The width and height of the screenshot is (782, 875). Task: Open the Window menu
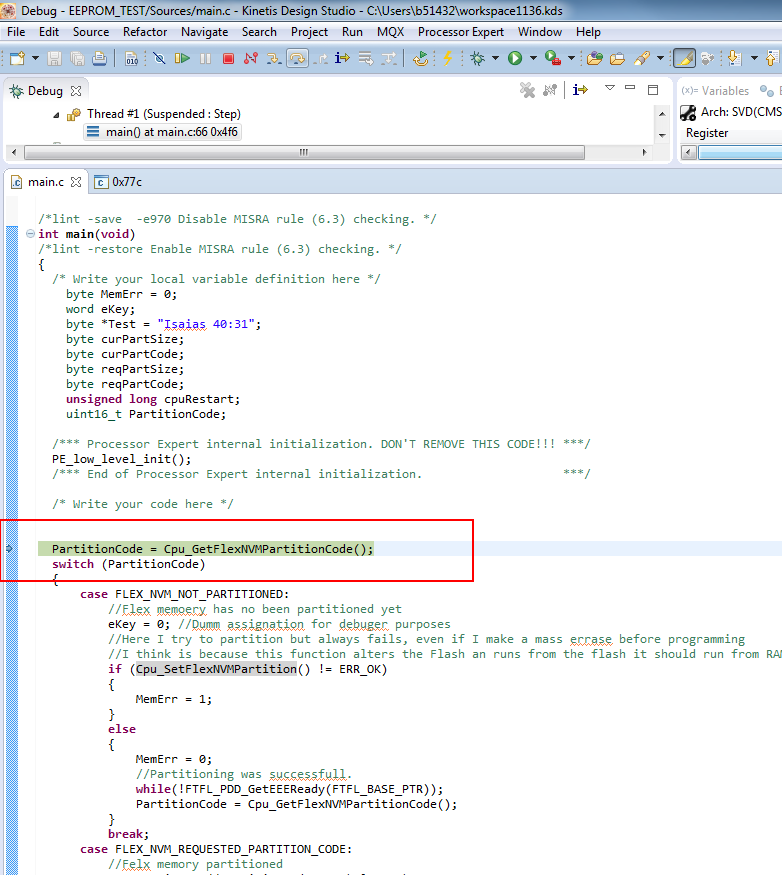[540, 32]
